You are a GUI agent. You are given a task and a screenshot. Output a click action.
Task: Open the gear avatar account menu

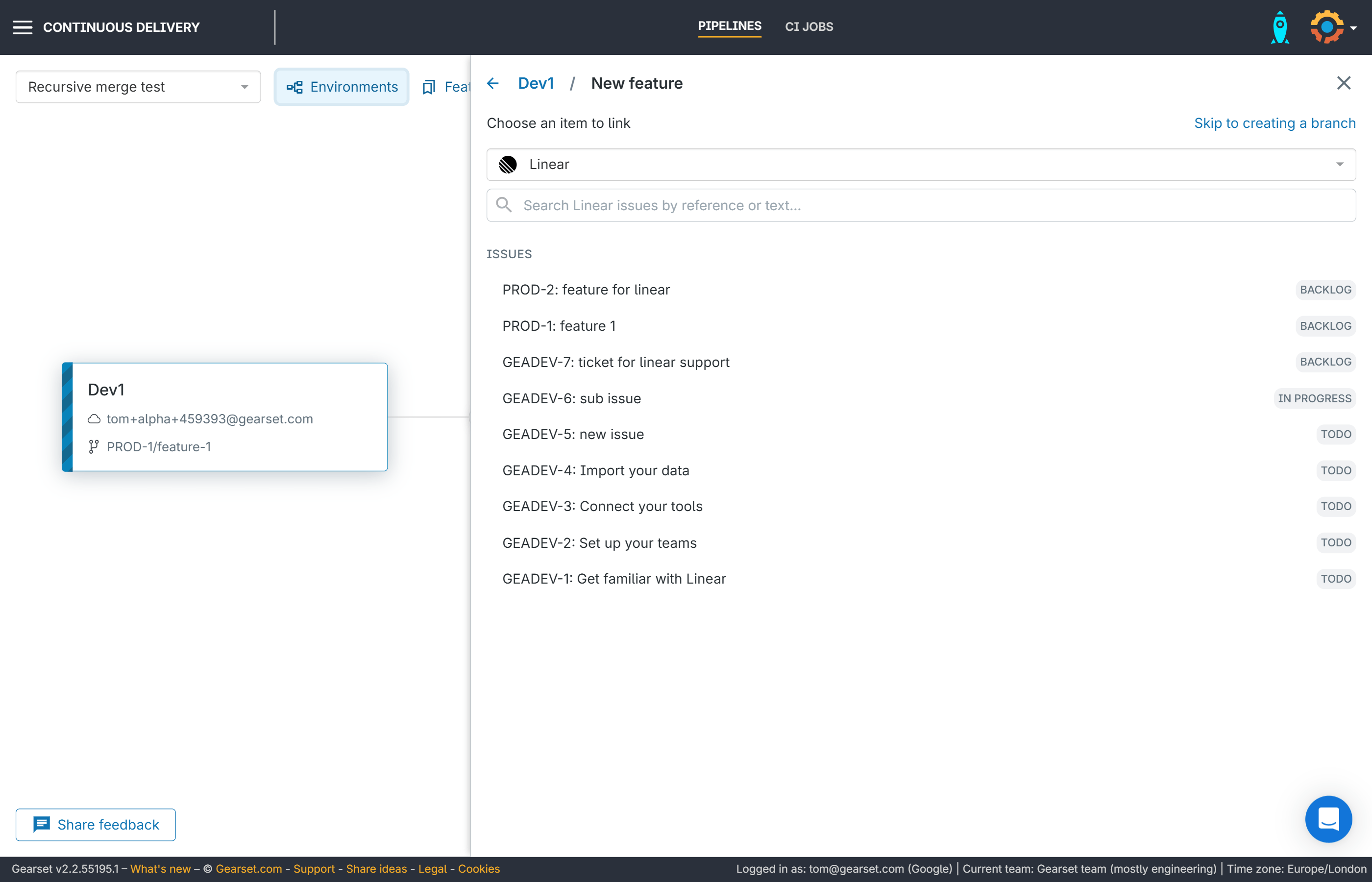[x=1327, y=27]
